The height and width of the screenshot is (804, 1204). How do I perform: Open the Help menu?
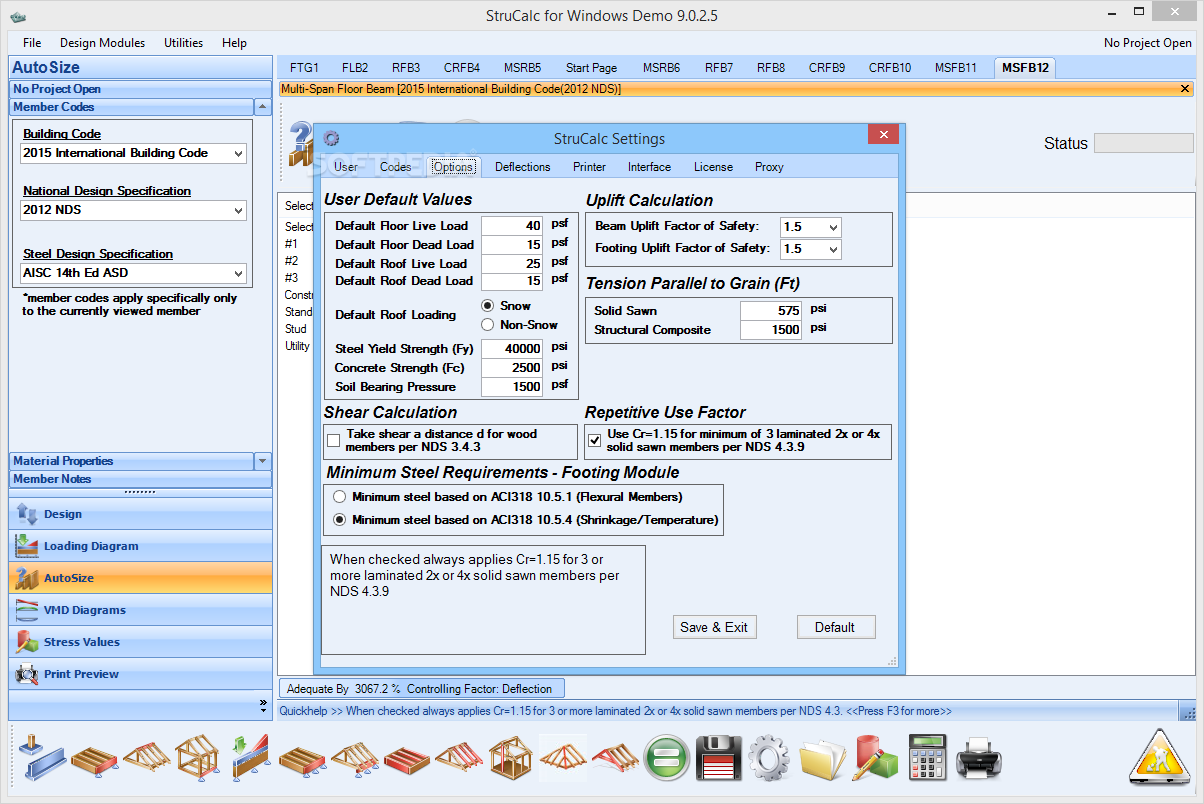click(234, 43)
